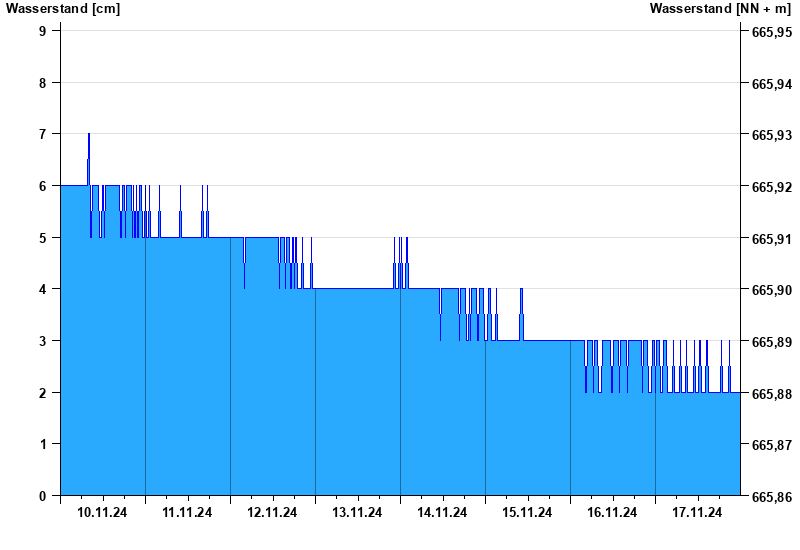Image resolution: width=800 pixels, height=550 pixels.
Task: Select the 16.11.24 date label
Action: tap(612, 513)
